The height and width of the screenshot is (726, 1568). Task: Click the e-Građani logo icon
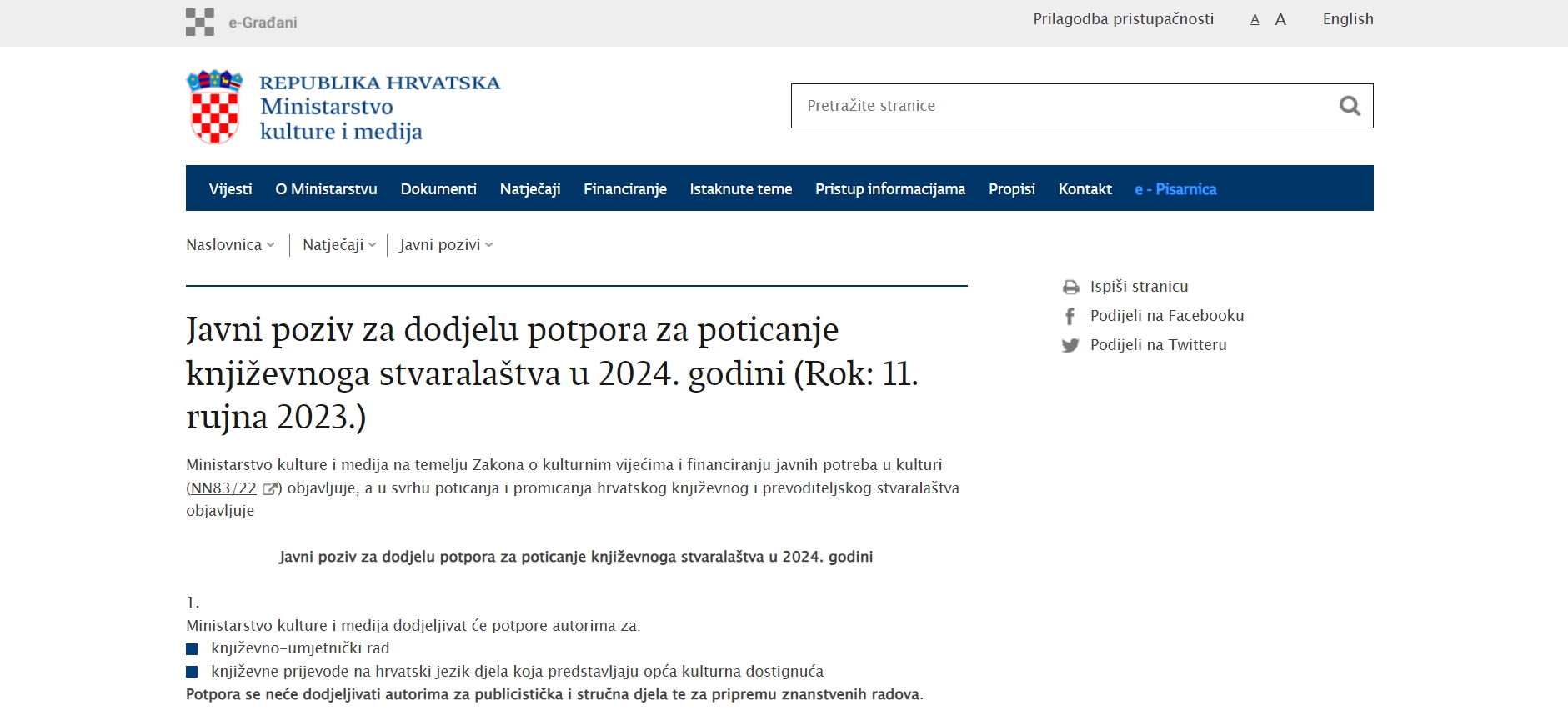coord(200,23)
